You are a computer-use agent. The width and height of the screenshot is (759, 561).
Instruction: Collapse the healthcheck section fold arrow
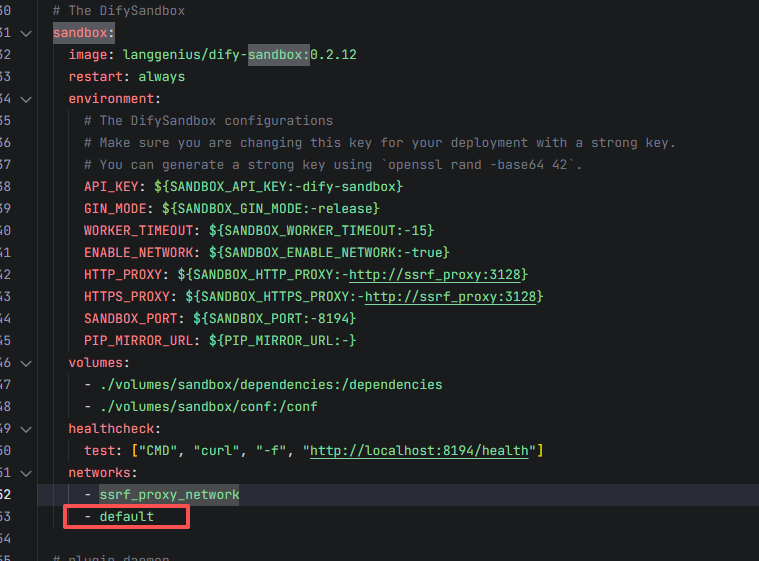click(26, 429)
